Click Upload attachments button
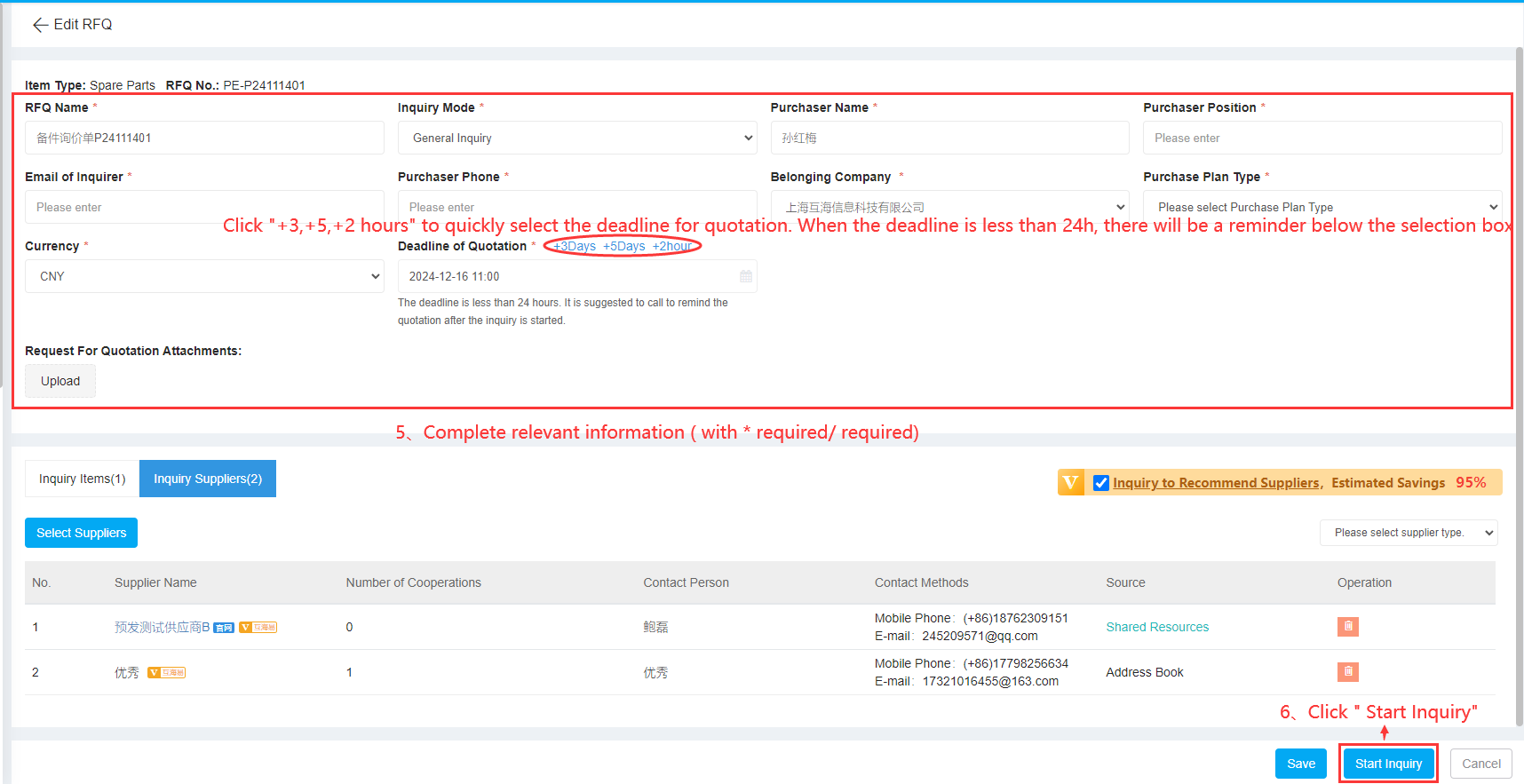Screen dimensions: 1524x784 tap(60, 381)
